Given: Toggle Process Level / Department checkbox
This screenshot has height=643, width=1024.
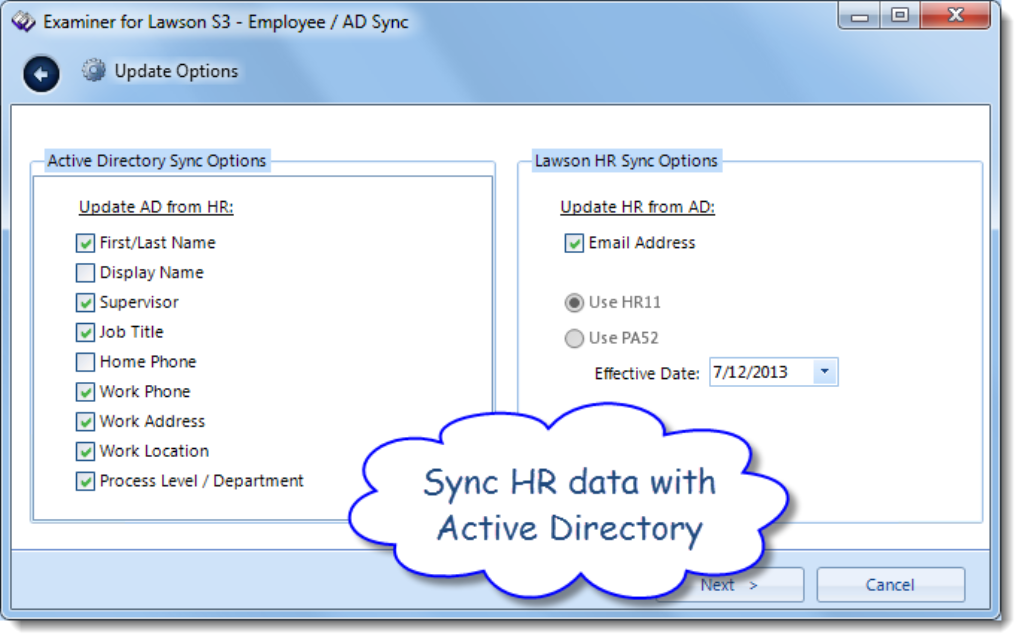Looking at the screenshot, I should [x=85, y=481].
